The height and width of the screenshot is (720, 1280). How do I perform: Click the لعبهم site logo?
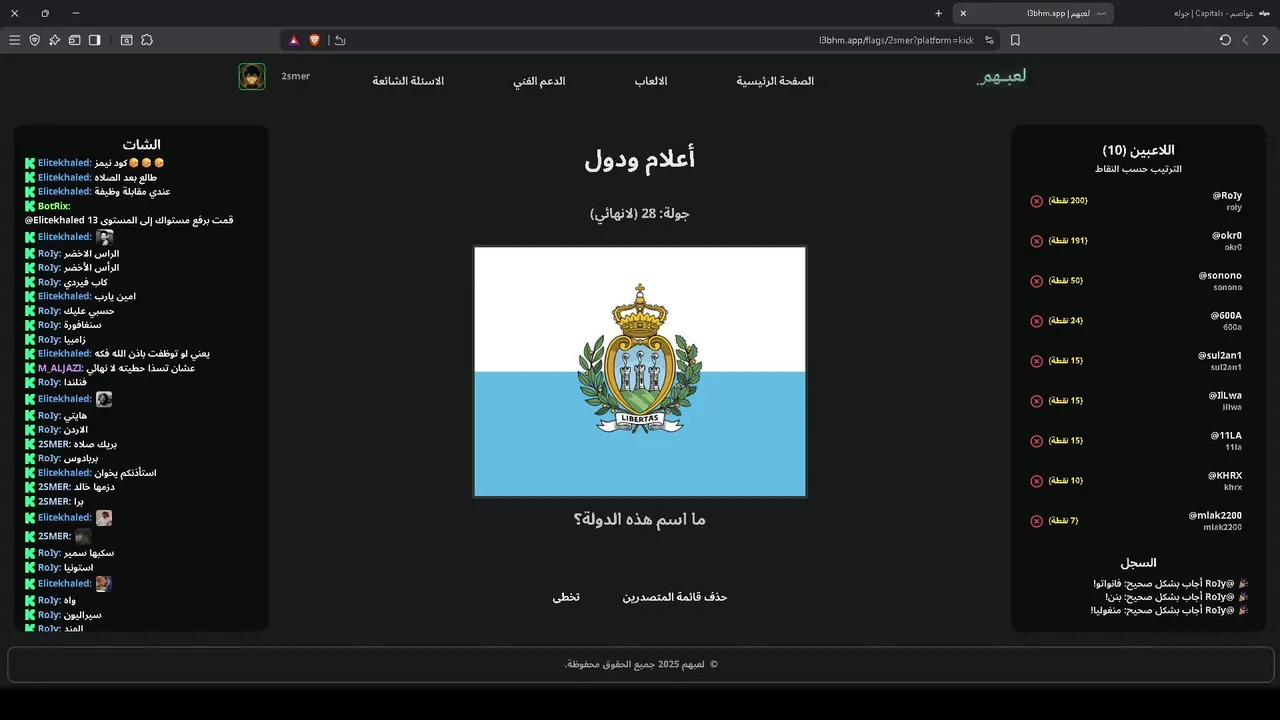1001,77
